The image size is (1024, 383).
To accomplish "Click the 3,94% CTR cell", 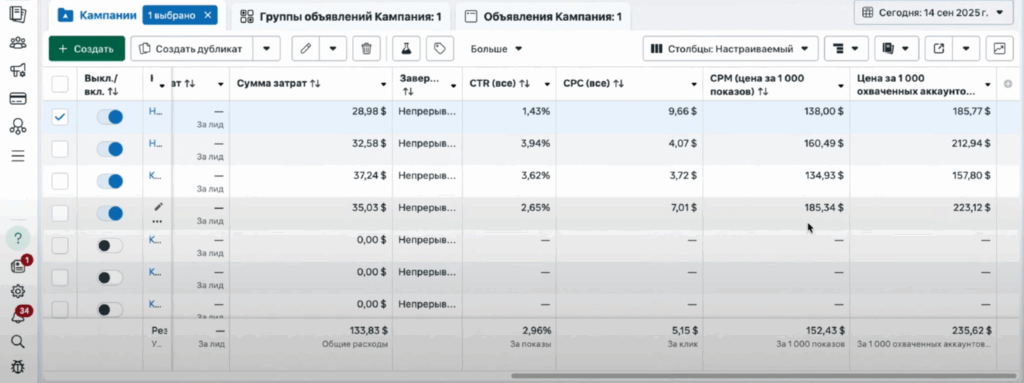I will (536, 143).
